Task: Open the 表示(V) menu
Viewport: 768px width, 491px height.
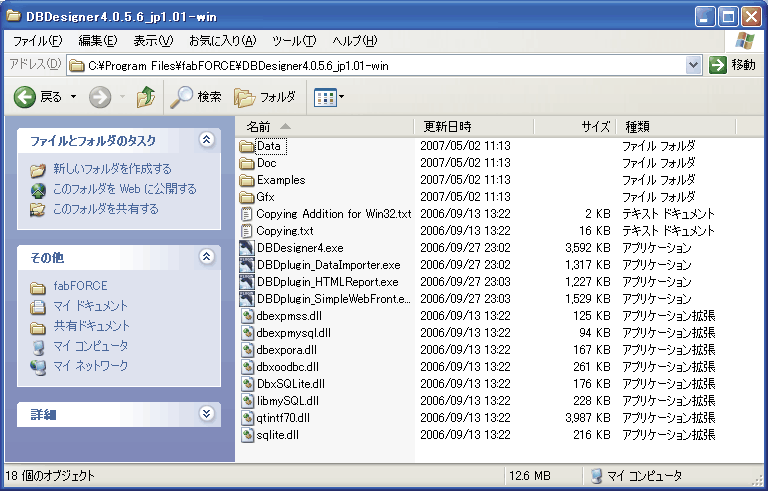Action: 153,41
